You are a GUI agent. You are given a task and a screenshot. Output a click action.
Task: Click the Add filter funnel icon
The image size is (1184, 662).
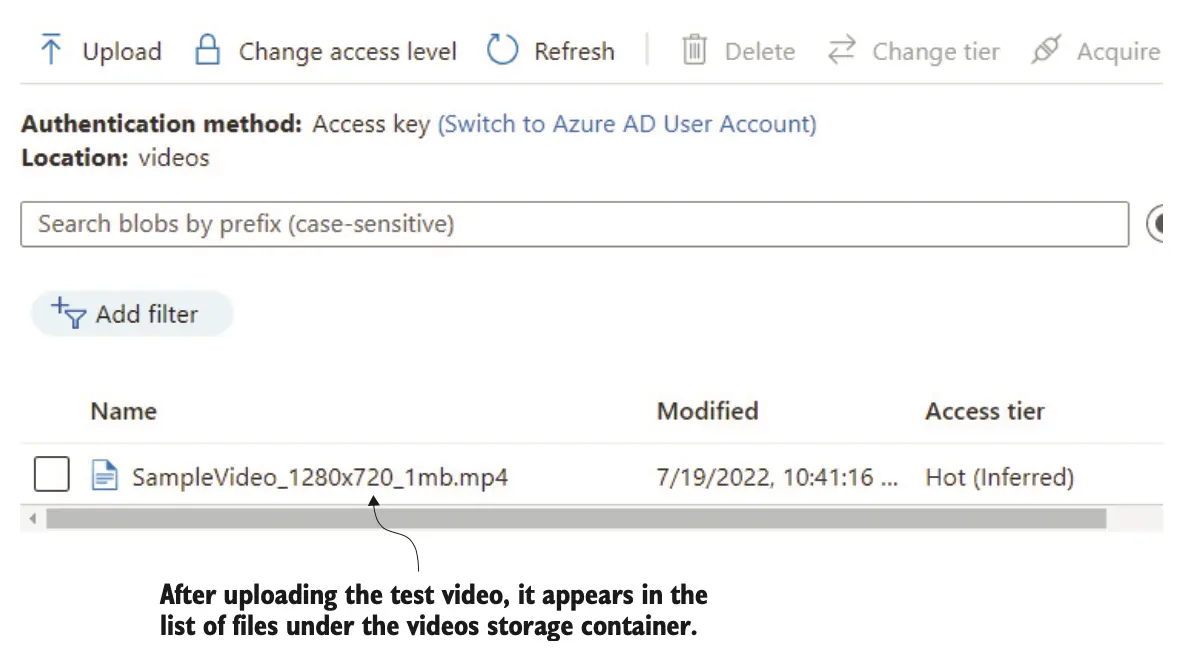69,313
